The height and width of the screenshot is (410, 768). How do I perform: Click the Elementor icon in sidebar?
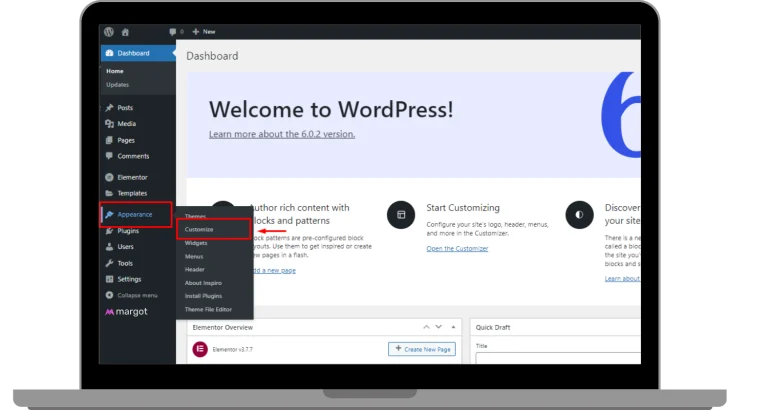coord(109,177)
